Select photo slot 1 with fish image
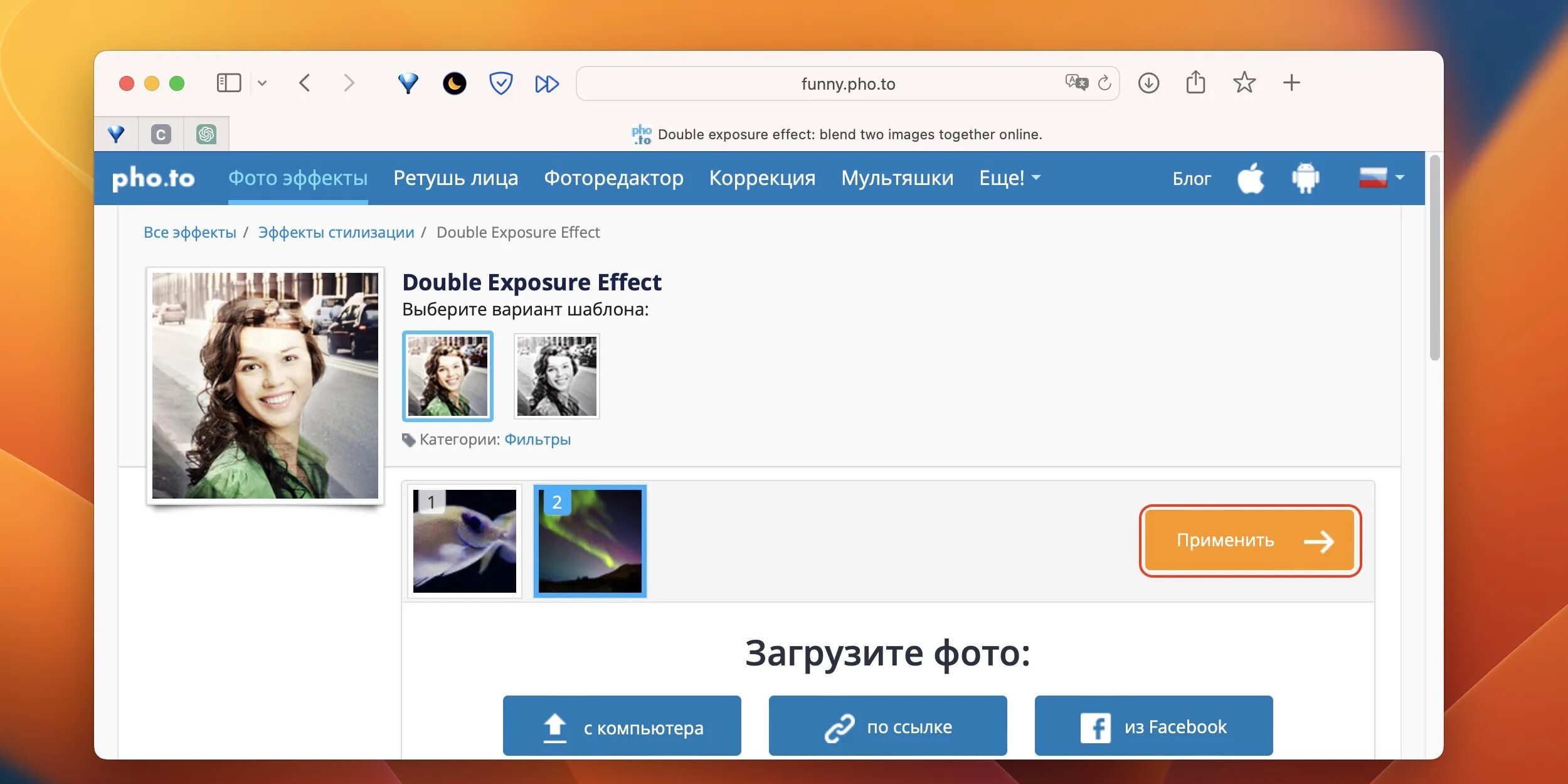Screen dimensions: 1568x784 tap(464, 541)
